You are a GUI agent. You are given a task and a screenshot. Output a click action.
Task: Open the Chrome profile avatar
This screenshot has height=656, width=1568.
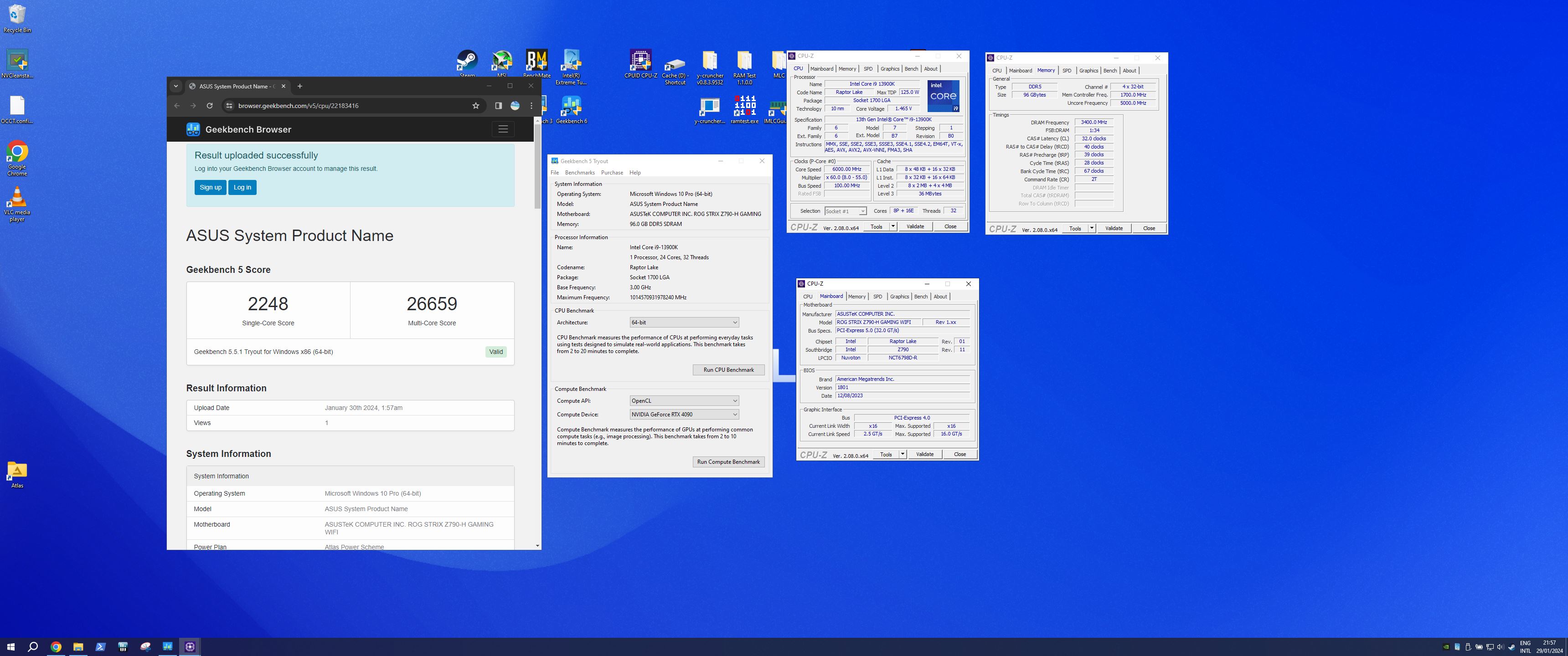coord(515,105)
